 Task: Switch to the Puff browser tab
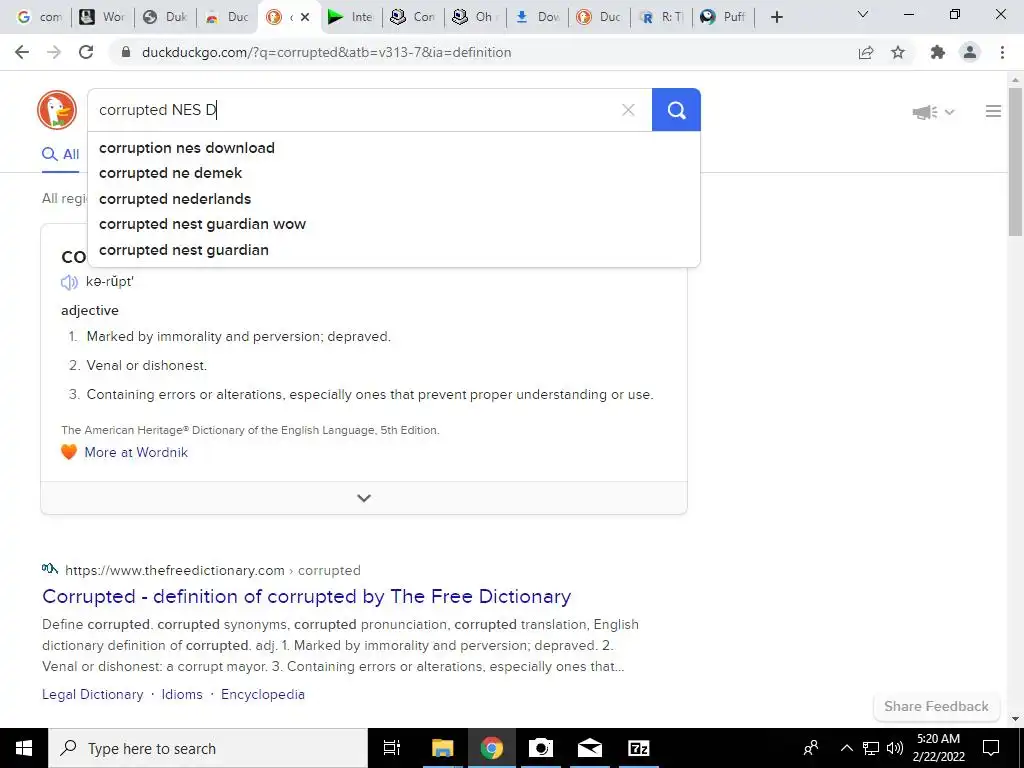(724, 17)
